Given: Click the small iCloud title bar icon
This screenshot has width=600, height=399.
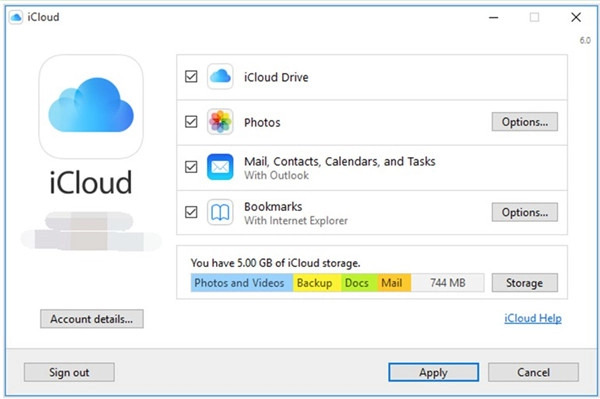Looking at the screenshot, I should point(16,17).
